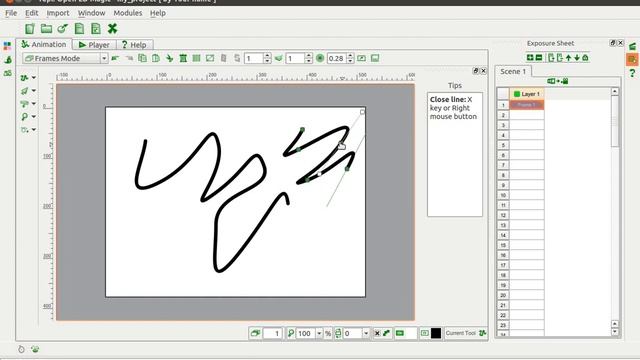The image size is (640, 360).
Task: Select the pencil drawing tool
Action: coord(24,78)
